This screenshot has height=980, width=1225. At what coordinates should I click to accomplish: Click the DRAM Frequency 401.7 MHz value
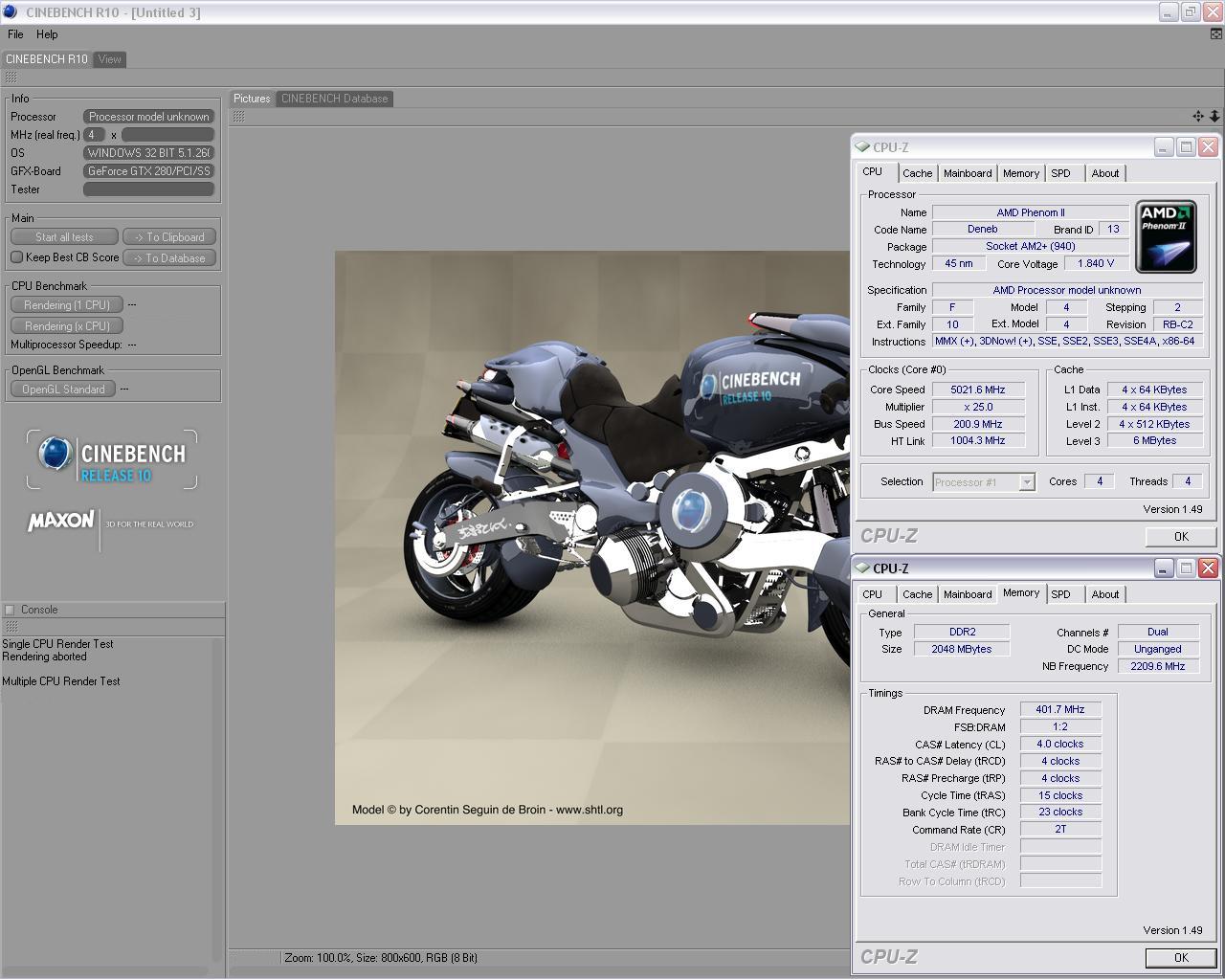pyautogui.click(x=1060, y=709)
